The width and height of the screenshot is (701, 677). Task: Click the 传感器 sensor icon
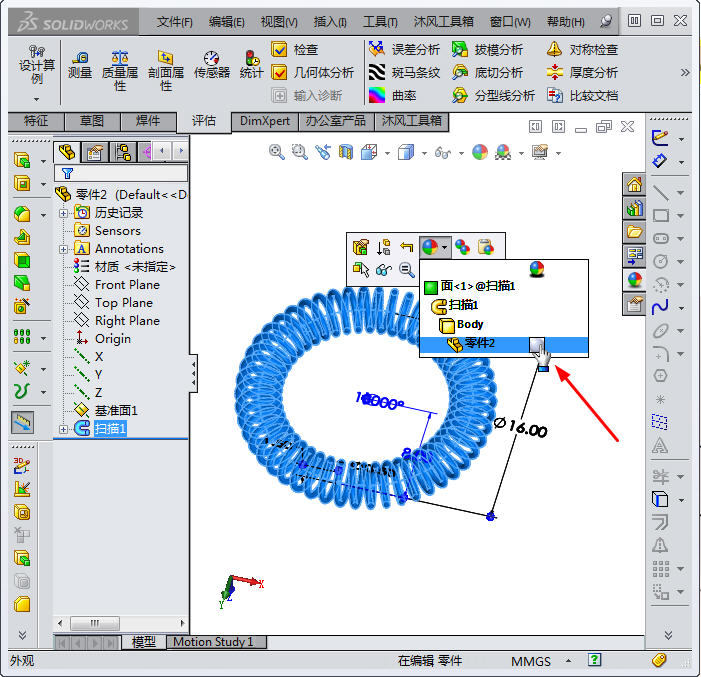[x=211, y=63]
